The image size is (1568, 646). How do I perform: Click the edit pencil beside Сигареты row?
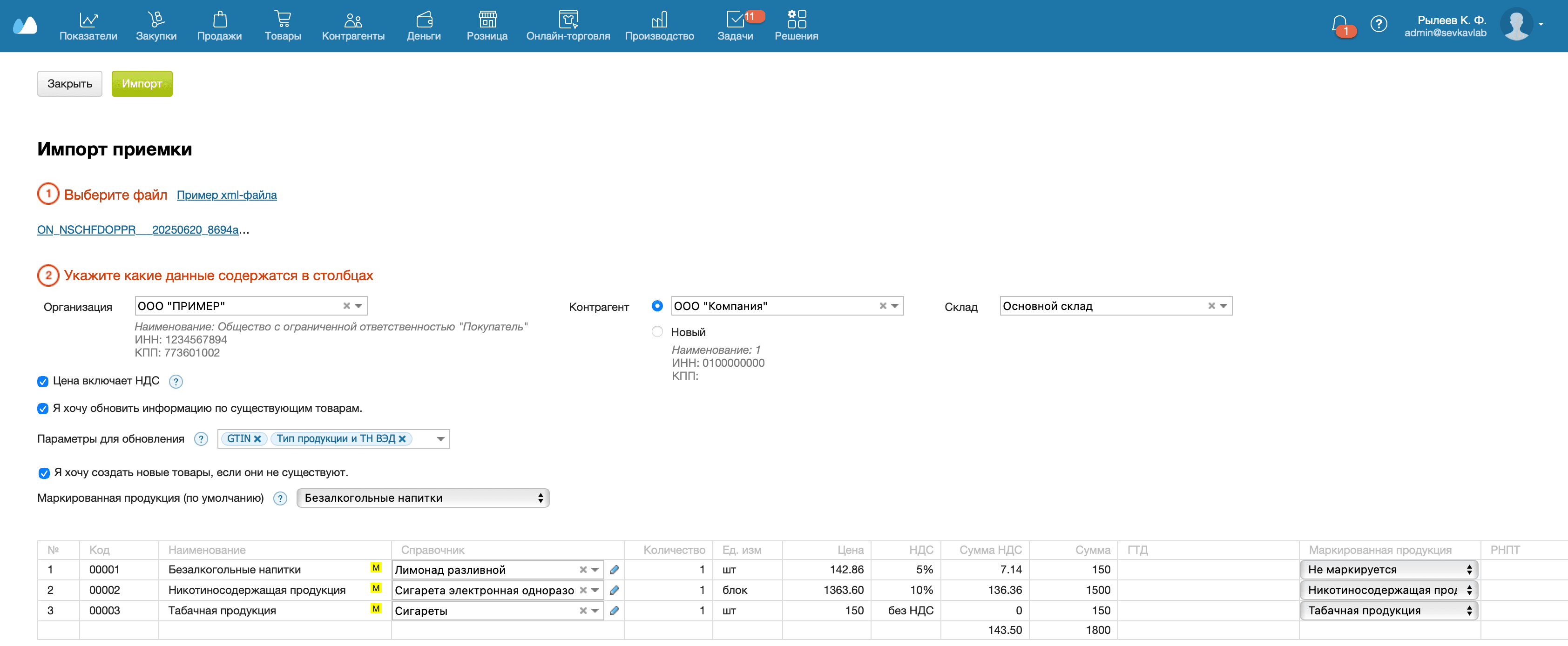(614, 611)
